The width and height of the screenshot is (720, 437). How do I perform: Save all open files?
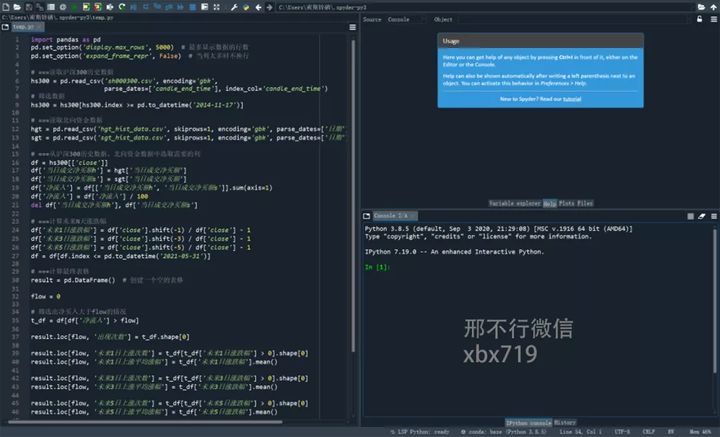point(39,7)
